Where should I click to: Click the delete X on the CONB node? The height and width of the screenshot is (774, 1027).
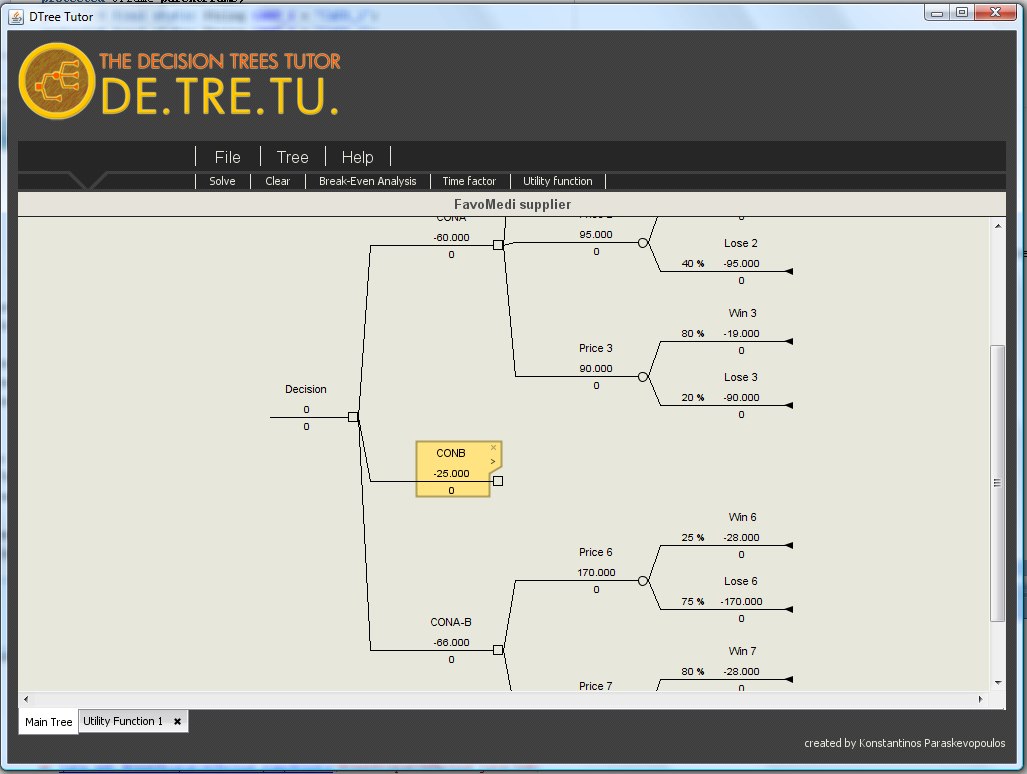tap(493, 447)
